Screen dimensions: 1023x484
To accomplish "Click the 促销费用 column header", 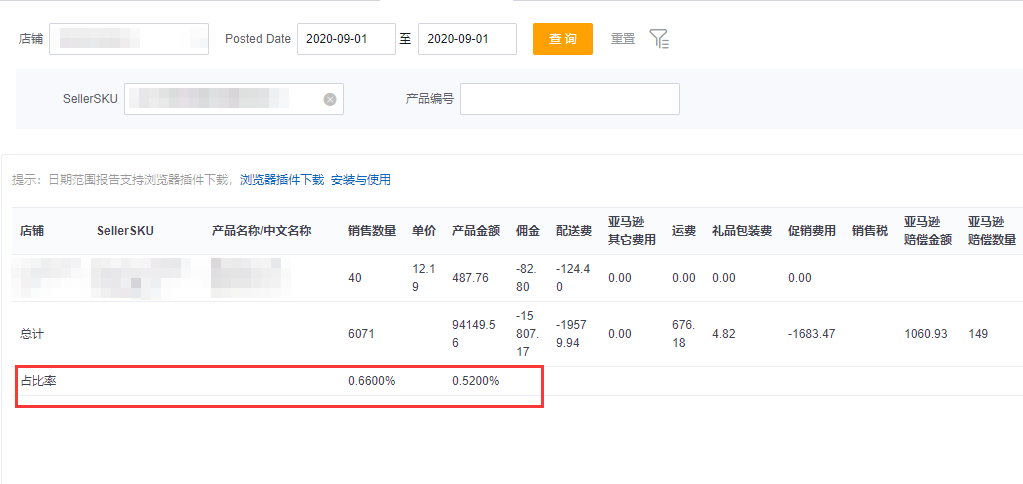I will coord(812,231).
